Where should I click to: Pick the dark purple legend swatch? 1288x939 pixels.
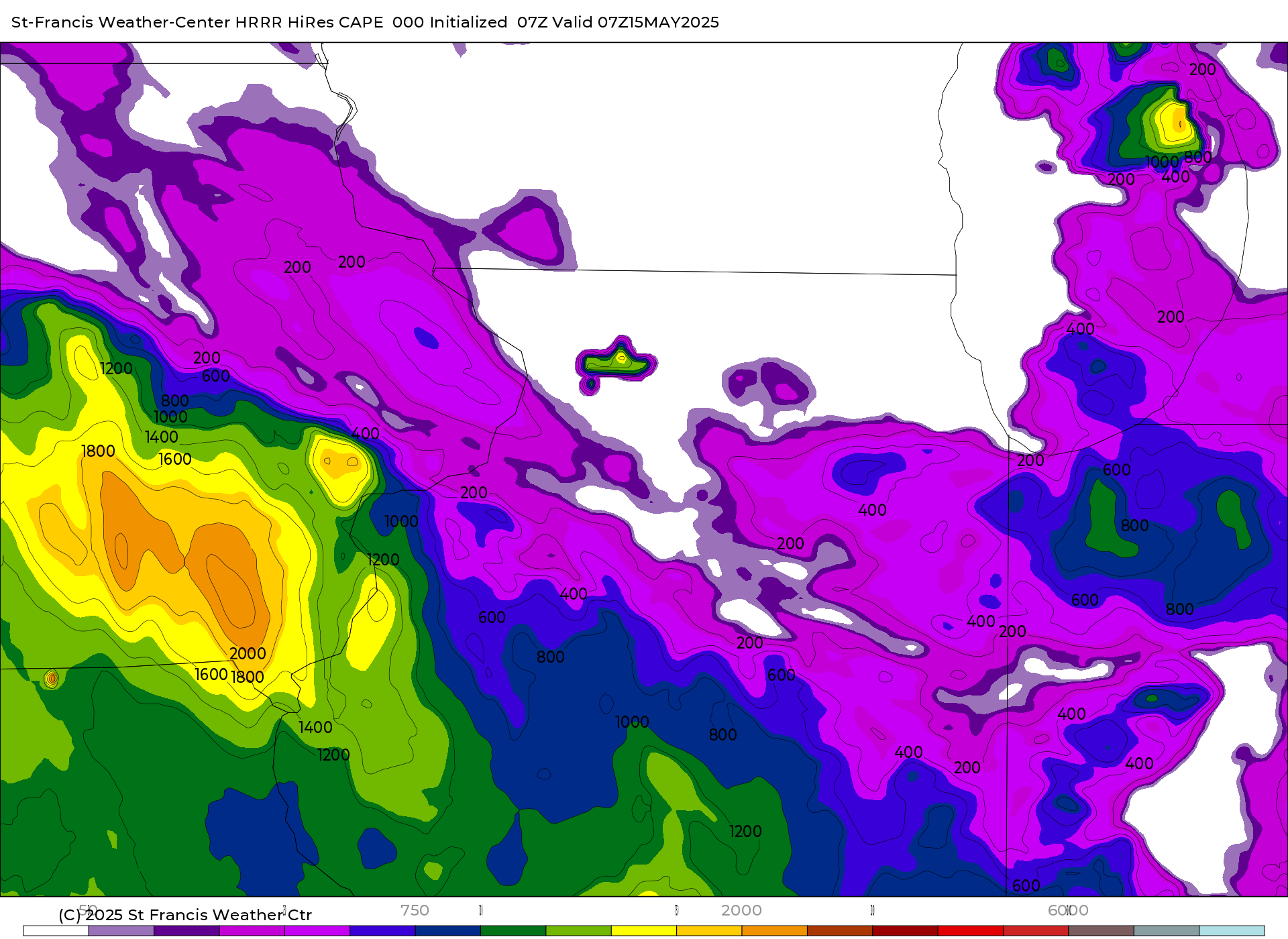(x=186, y=931)
